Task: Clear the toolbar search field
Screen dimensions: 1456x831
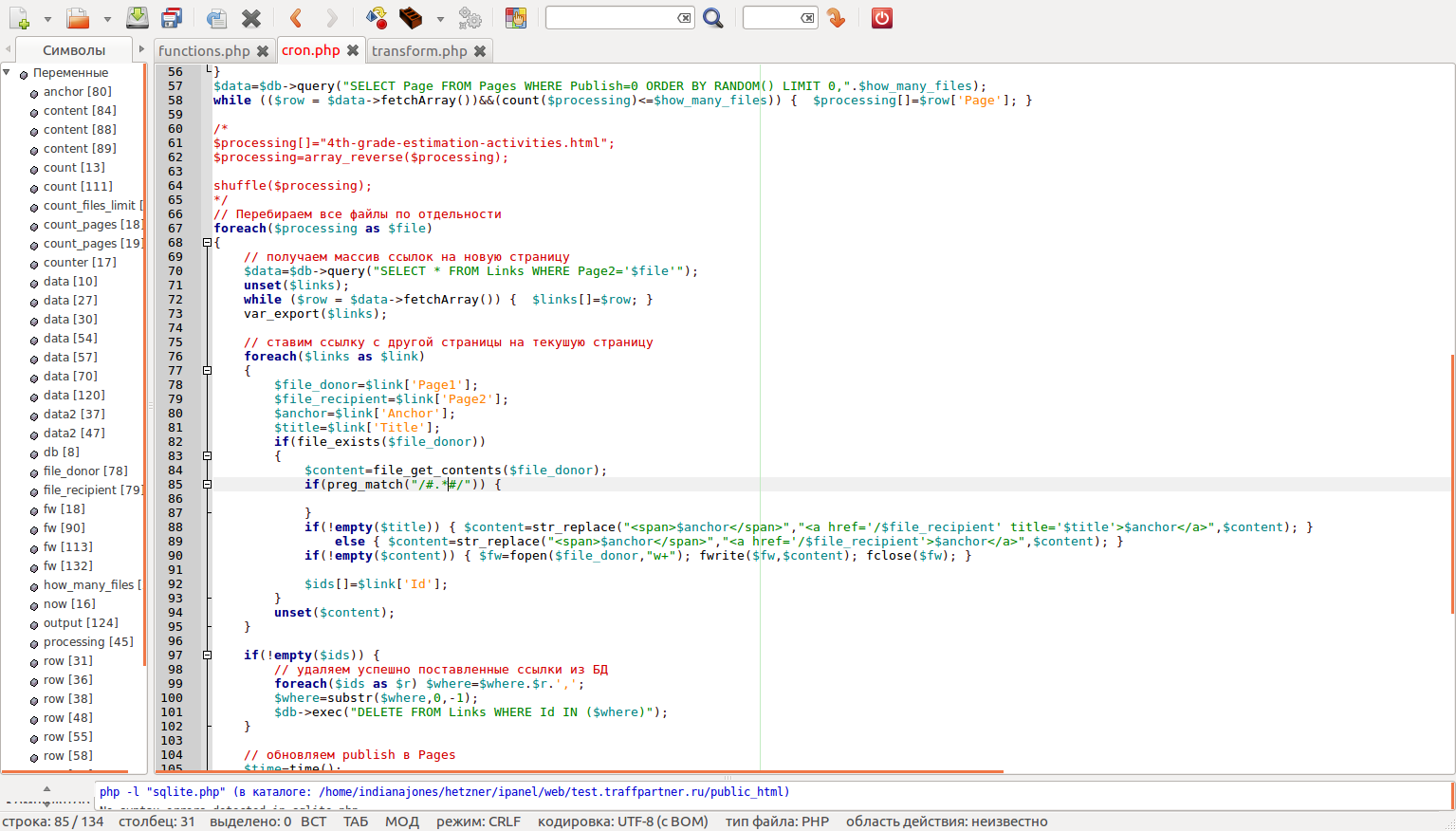Action: (684, 18)
